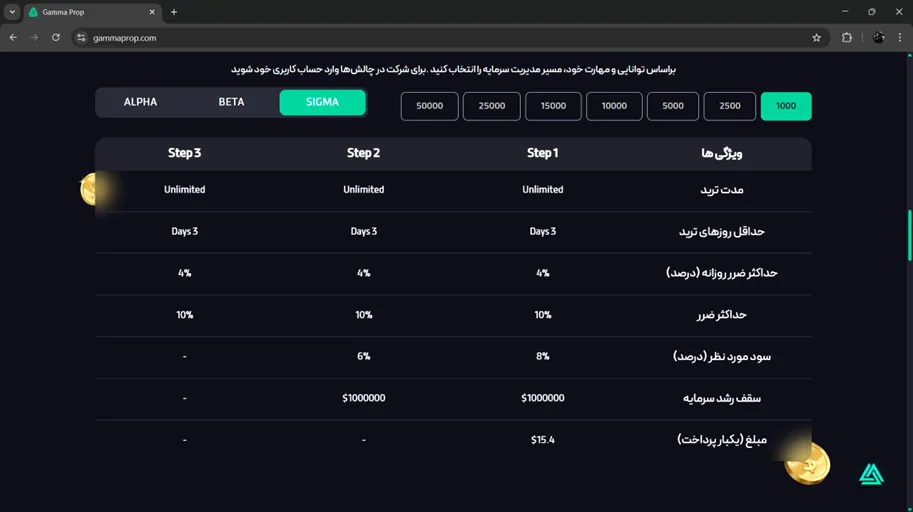The height and width of the screenshot is (512, 913).
Task: Click the page vertical scrollbar thumb
Action: pyautogui.click(x=910, y=235)
